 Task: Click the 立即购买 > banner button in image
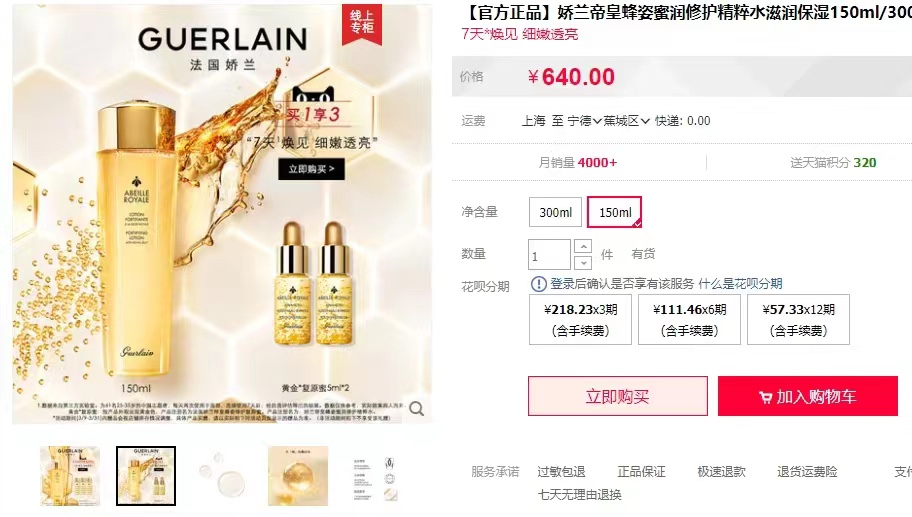pyautogui.click(x=311, y=169)
